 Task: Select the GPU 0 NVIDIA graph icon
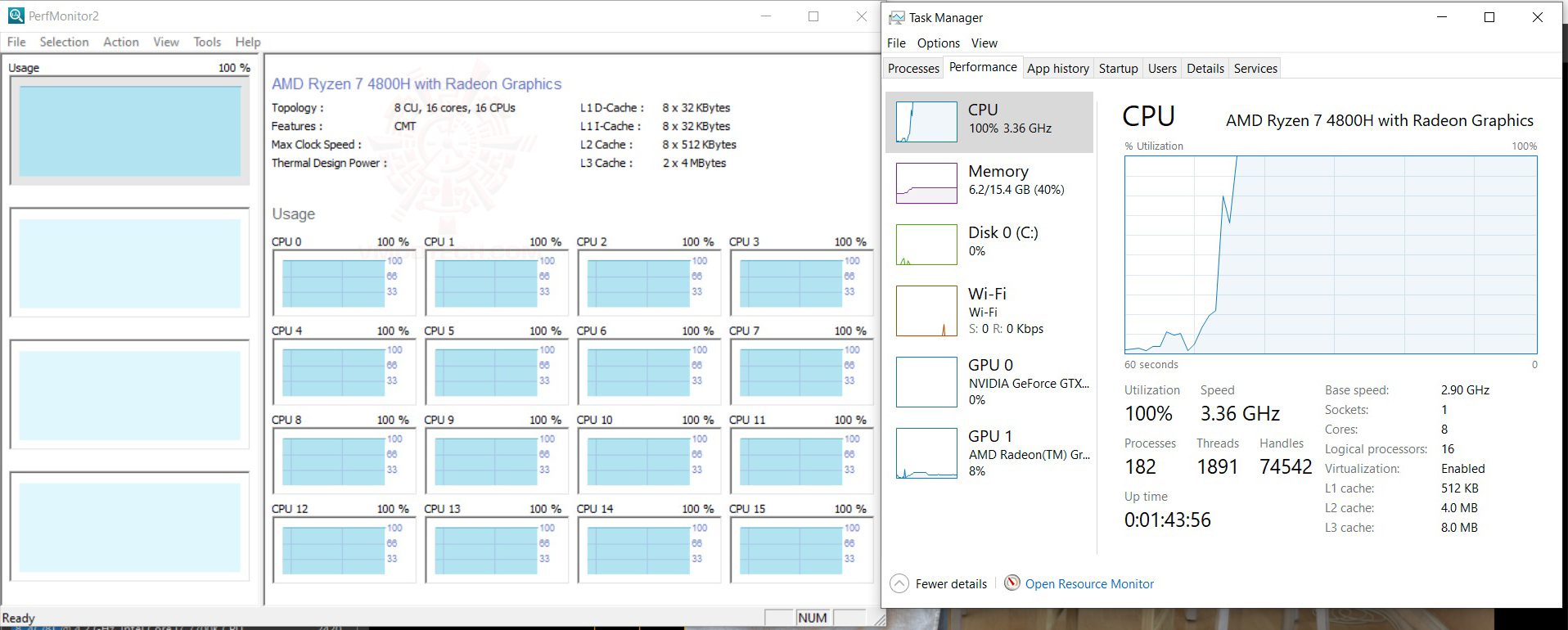coord(926,382)
